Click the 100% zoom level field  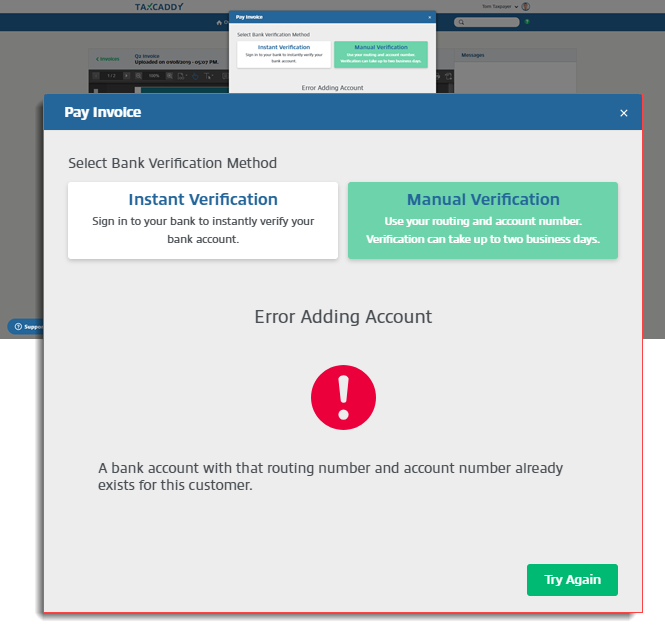[154, 76]
